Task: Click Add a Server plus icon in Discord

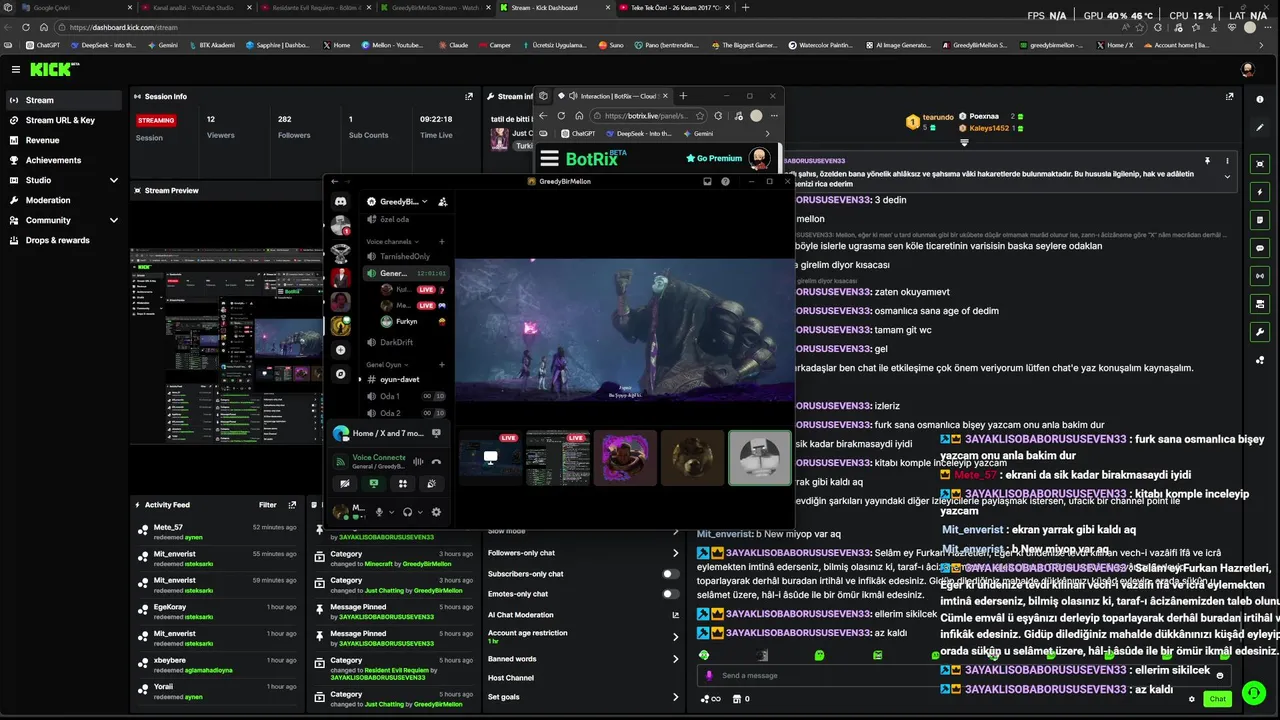Action: (x=340, y=350)
